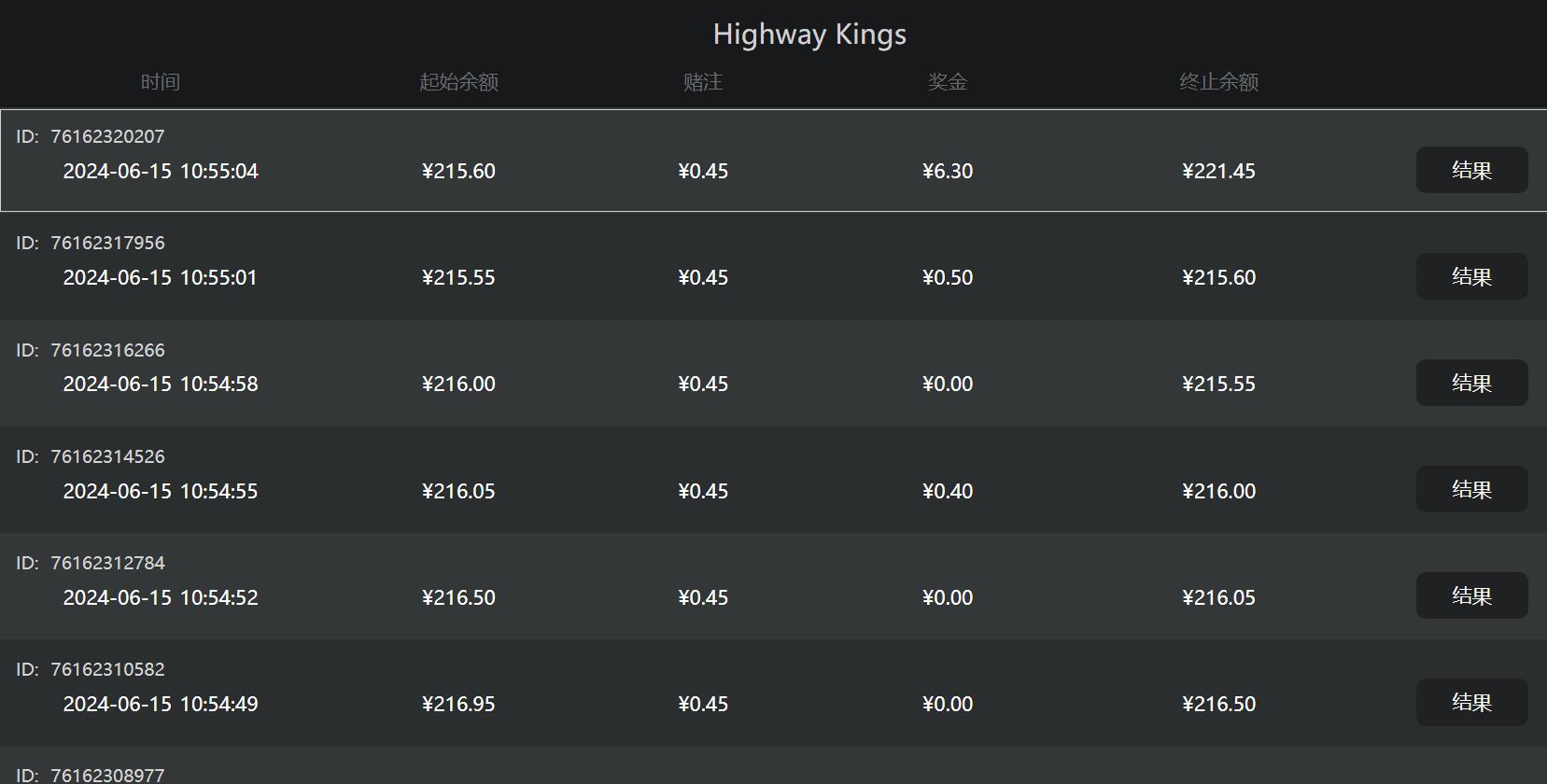Select the 赌注 column header
This screenshot has width=1547, height=784.
pyautogui.click(x=703, y=82)
